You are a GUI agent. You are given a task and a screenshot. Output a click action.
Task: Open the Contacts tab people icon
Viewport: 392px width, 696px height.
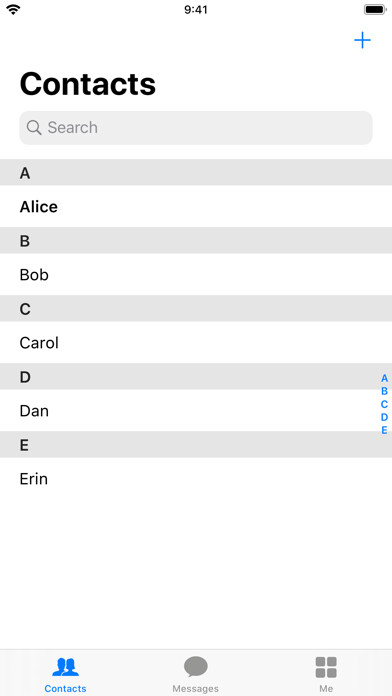[x=65, y=667]
